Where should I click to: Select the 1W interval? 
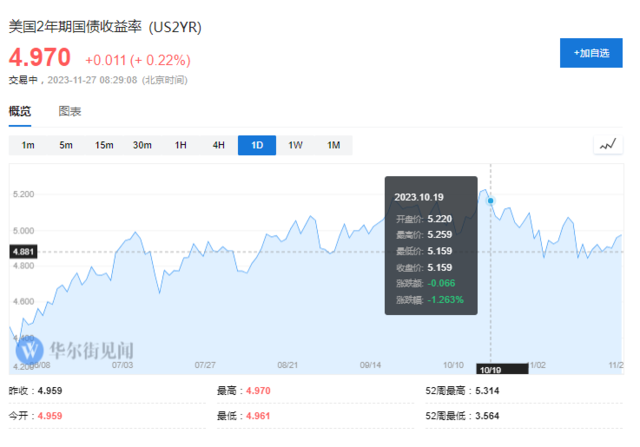[295, 145]
